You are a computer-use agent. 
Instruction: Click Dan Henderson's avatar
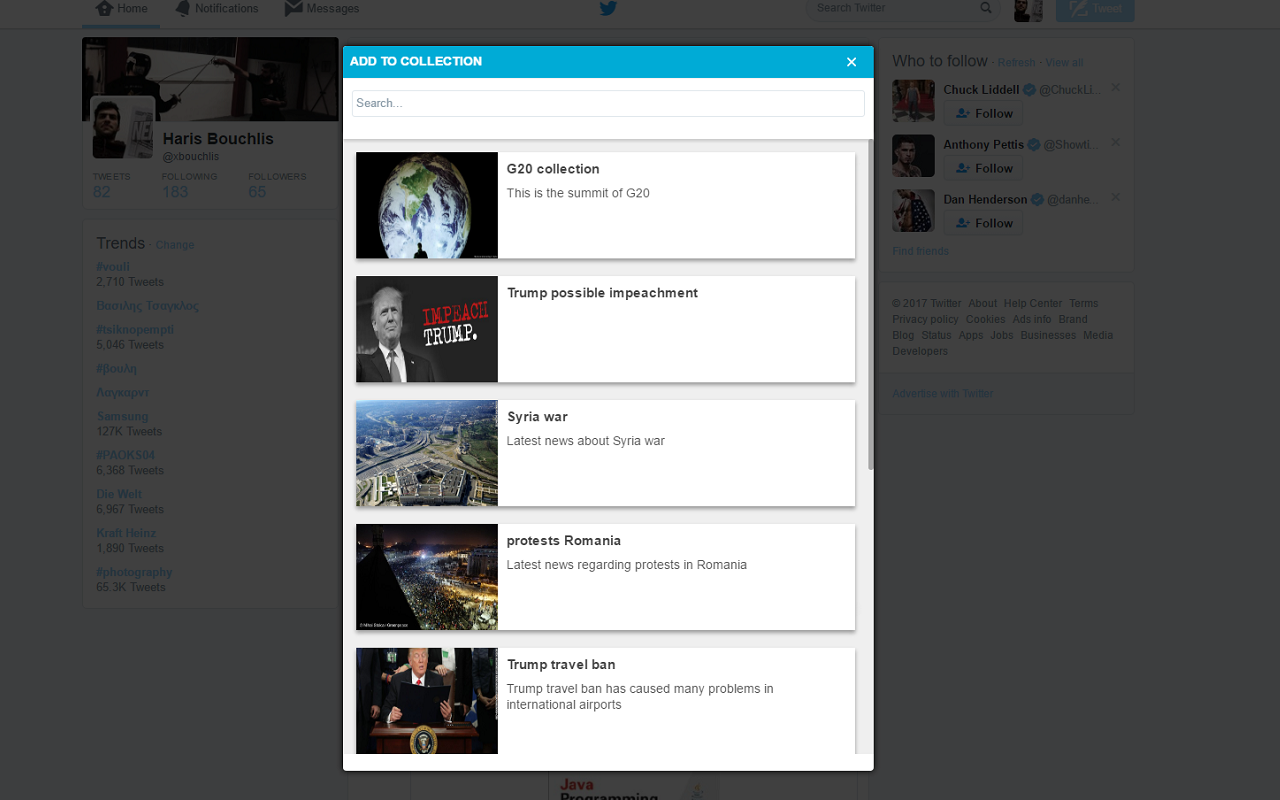[x=913, y=211]
